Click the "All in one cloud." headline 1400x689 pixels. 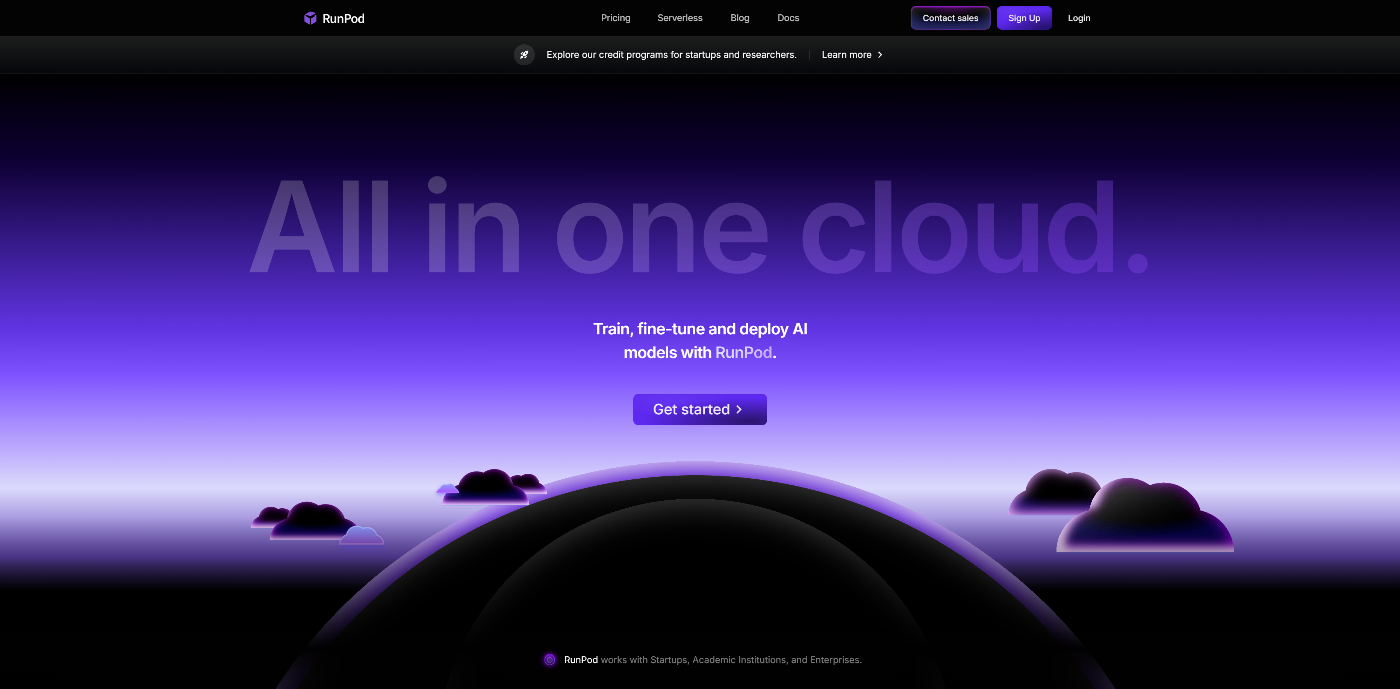[699, 227]
